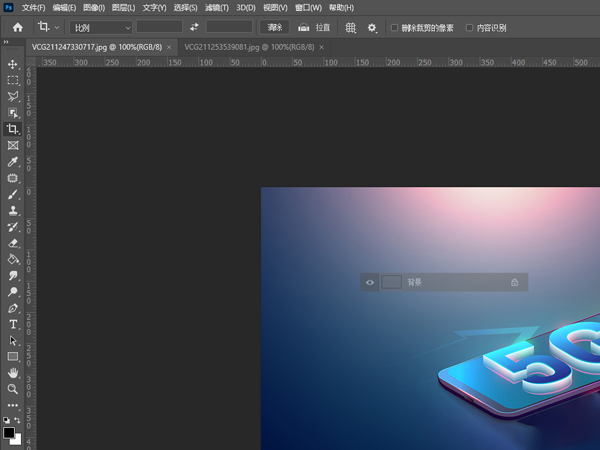600x450 pixels.
Task: Select the Brush tool
Action: pos(13,195)
